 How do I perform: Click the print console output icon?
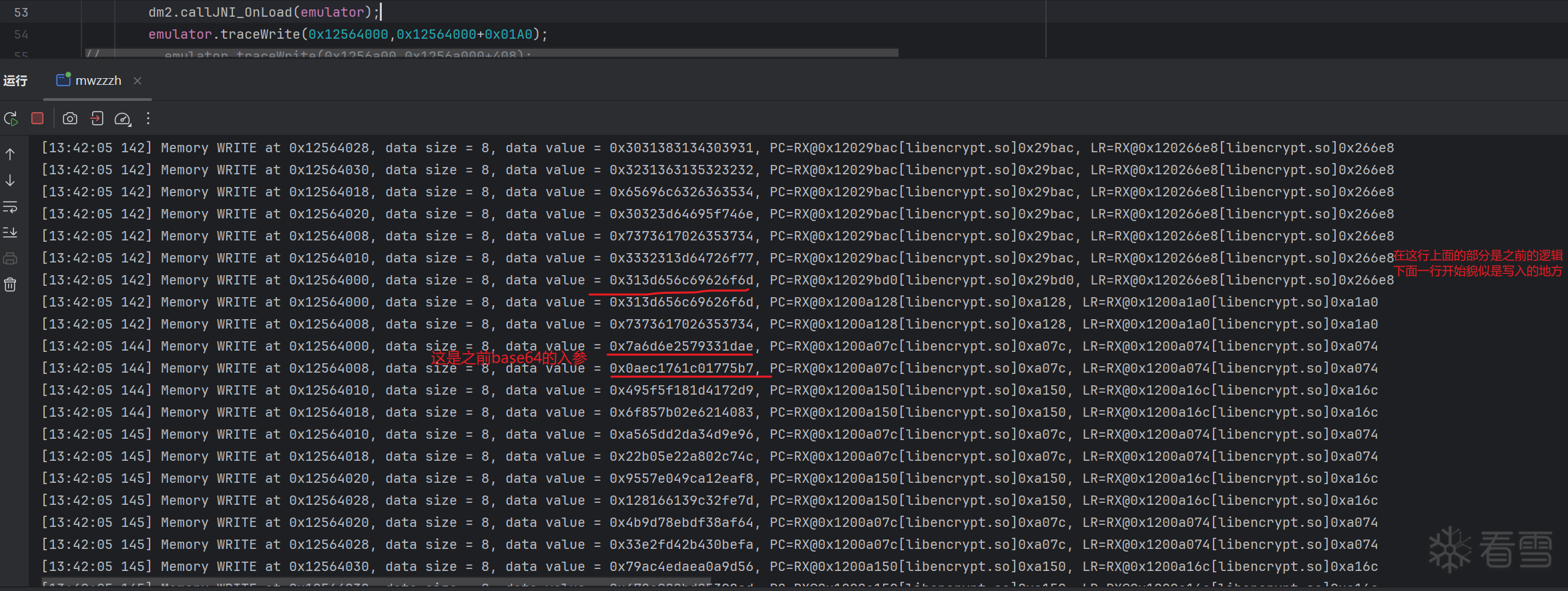(x=11, y=258)
